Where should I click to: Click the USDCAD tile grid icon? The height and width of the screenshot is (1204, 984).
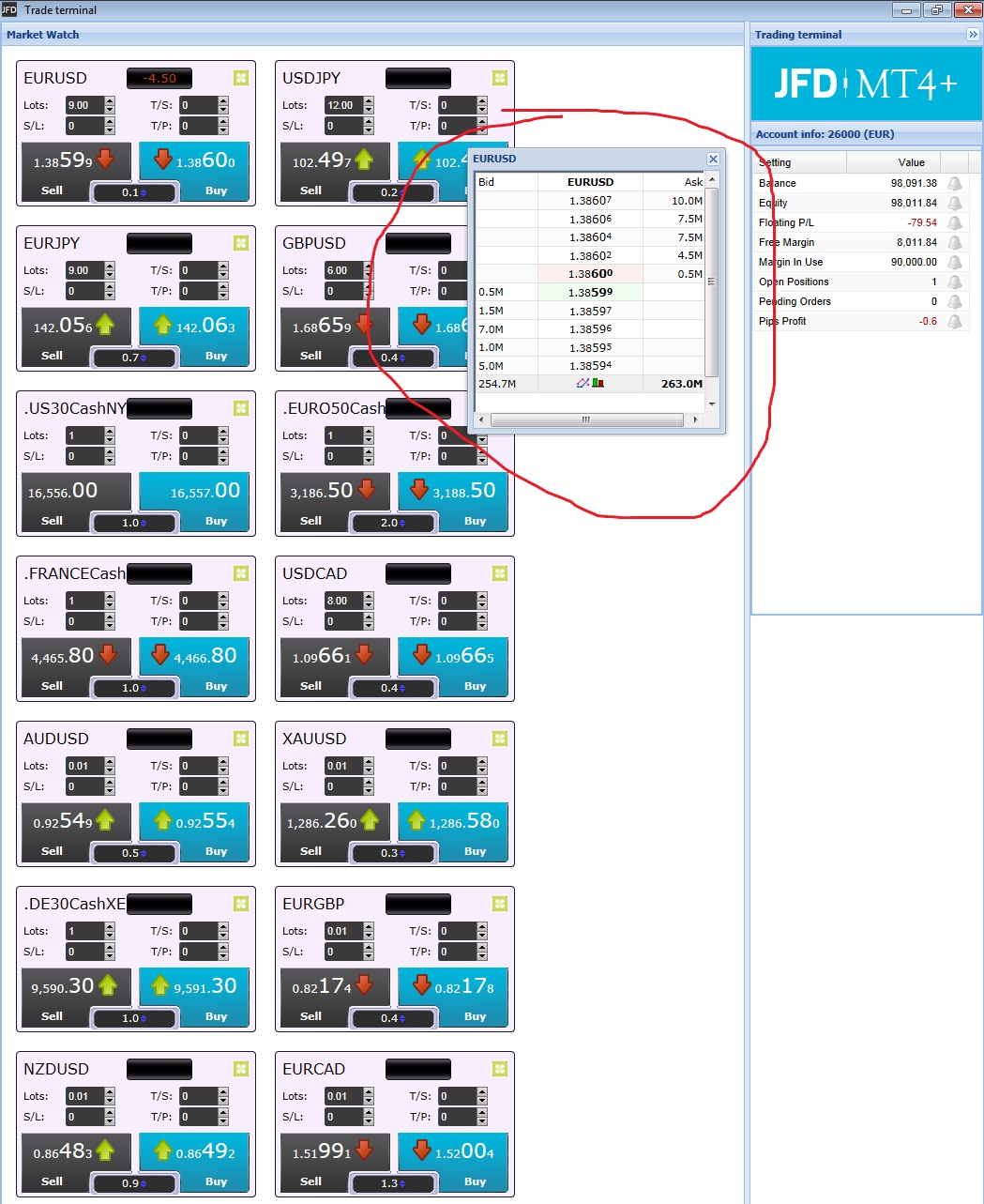coord(500,573)
